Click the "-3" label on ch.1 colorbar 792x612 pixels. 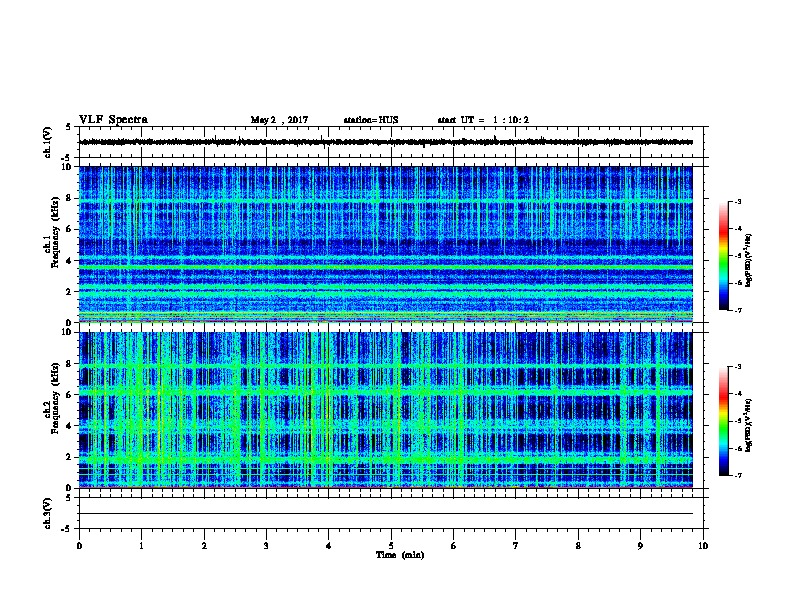coord(737,201)
